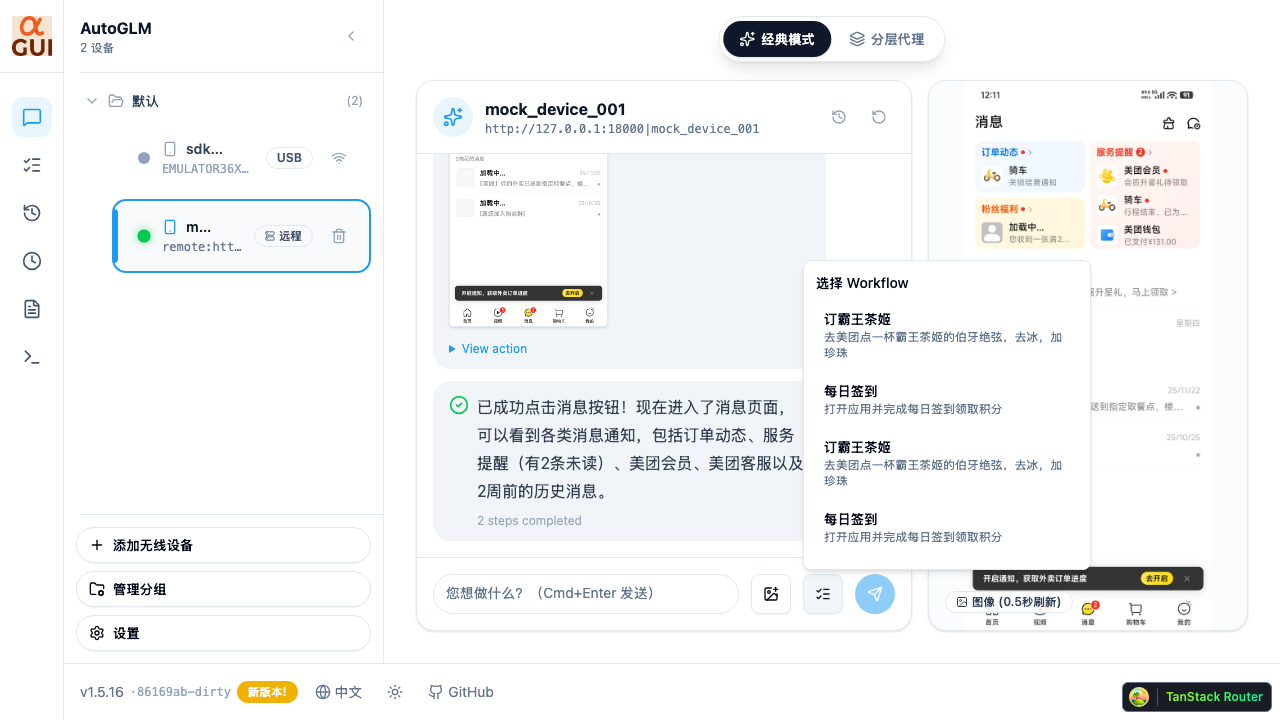Open the chat icon in left sidebar
The height and width of the screenshot is (720, 1280).
32,117
